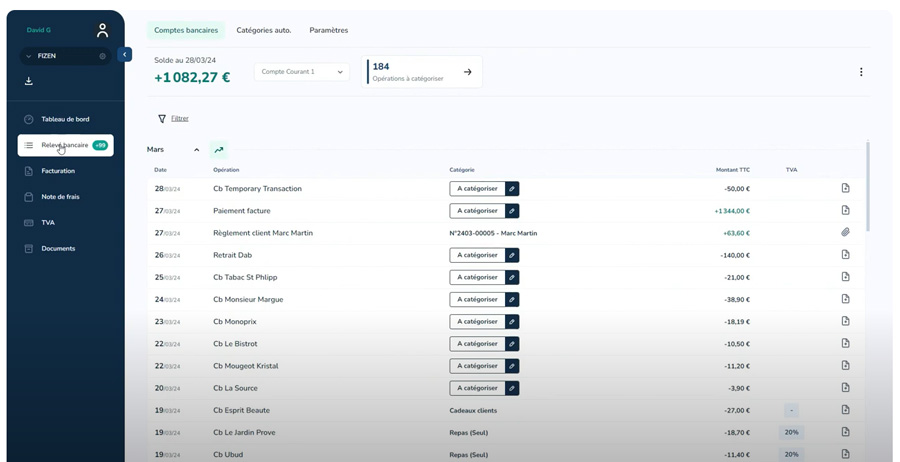Collapse the Mars month section

point(196,150)
